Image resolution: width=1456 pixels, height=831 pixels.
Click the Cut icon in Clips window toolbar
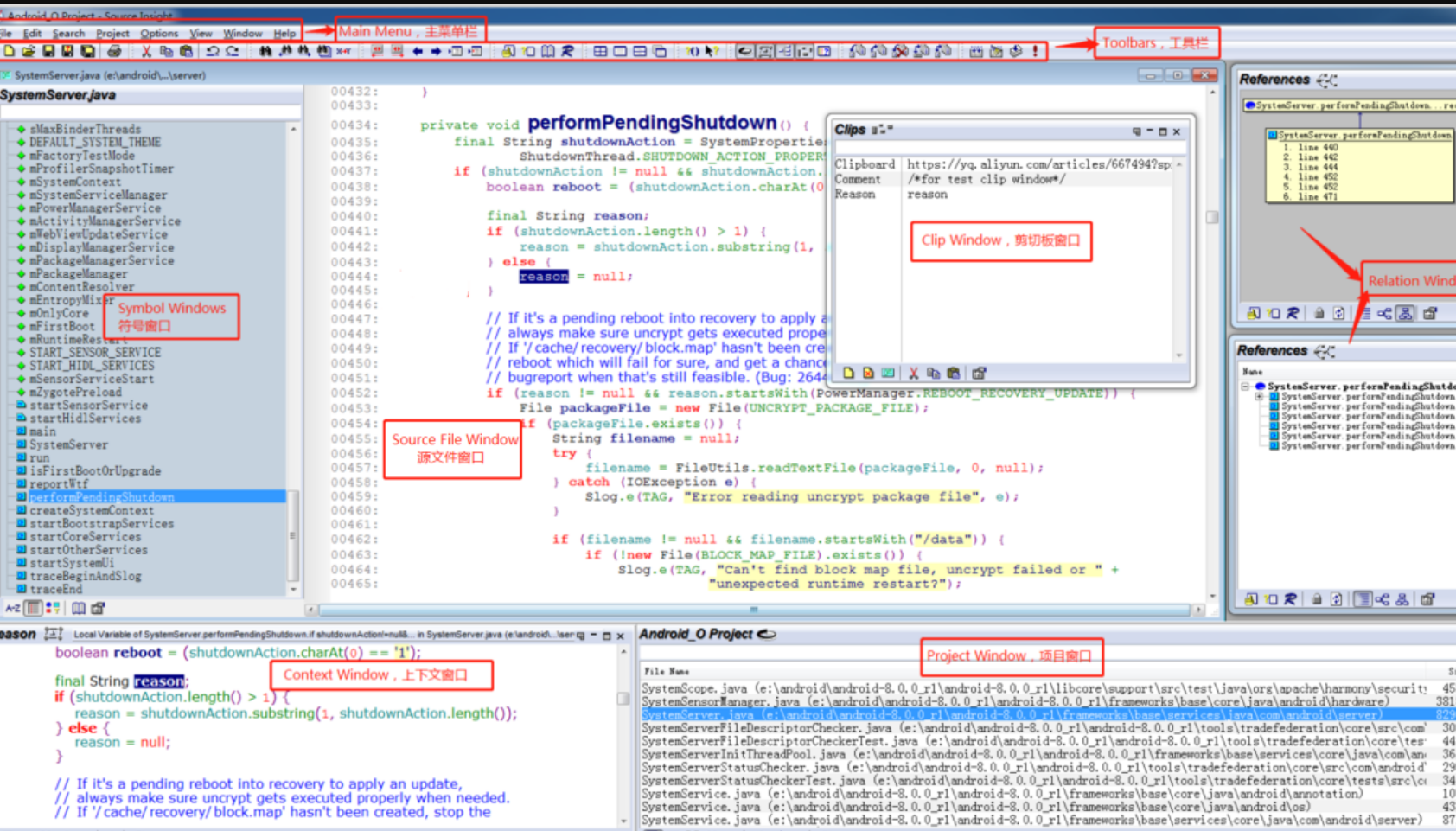(x=913, y=373)
